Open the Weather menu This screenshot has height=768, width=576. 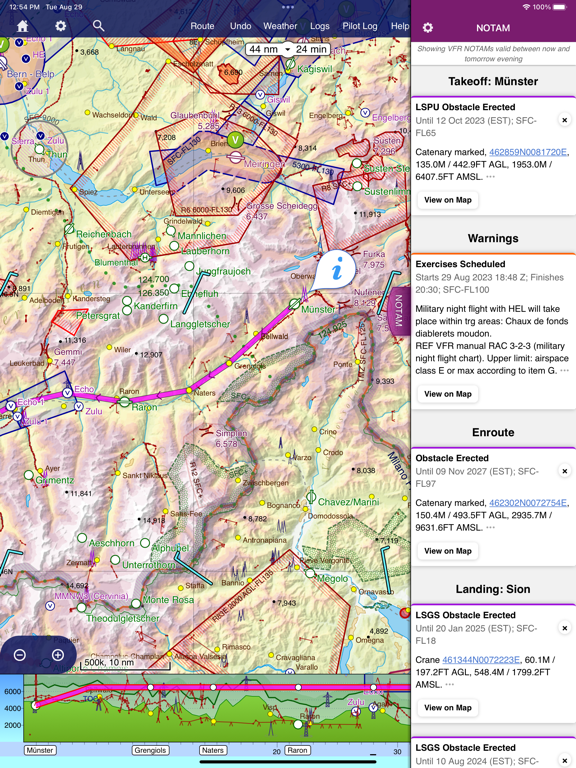[280, 26]
